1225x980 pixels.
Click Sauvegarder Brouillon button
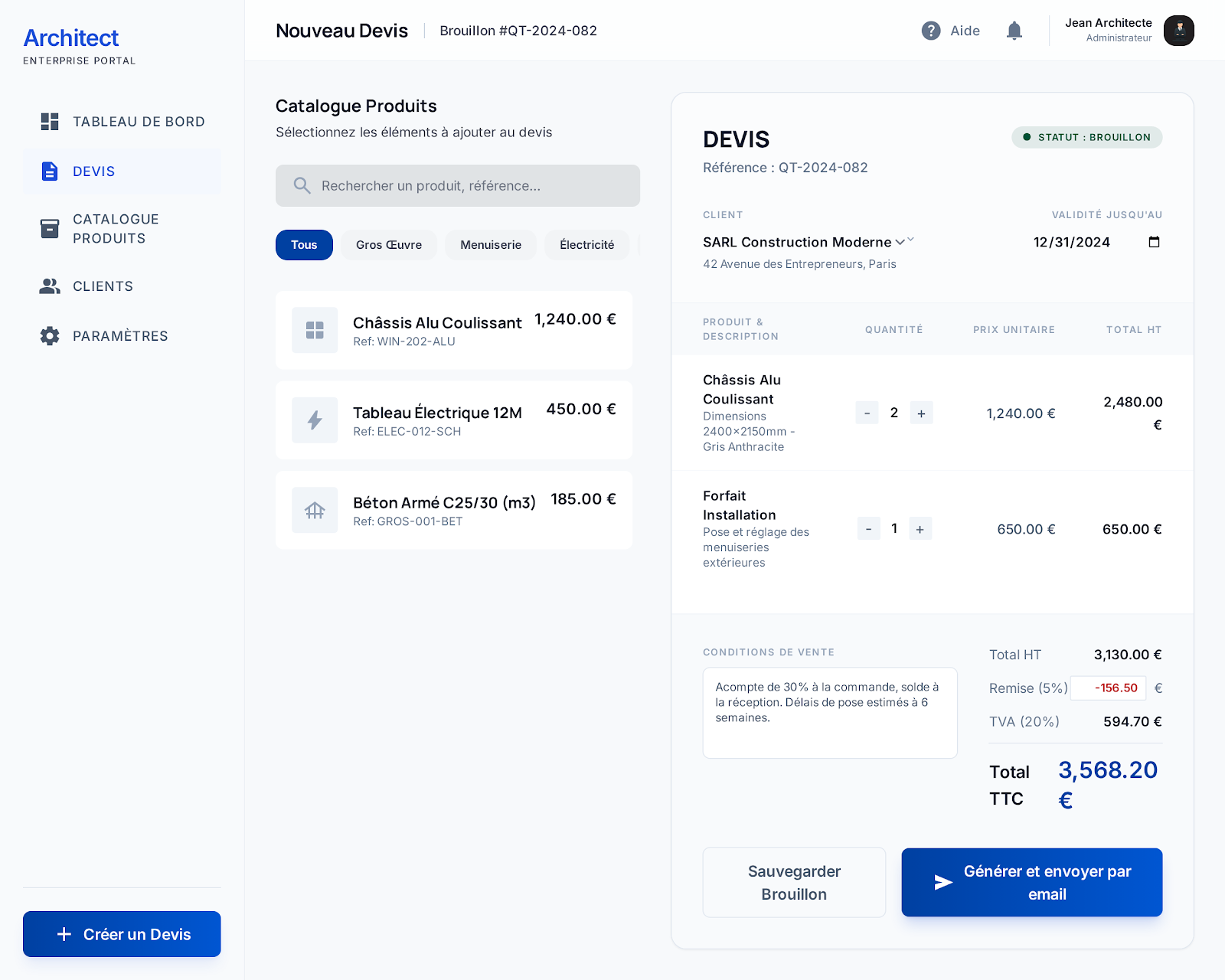794,882
